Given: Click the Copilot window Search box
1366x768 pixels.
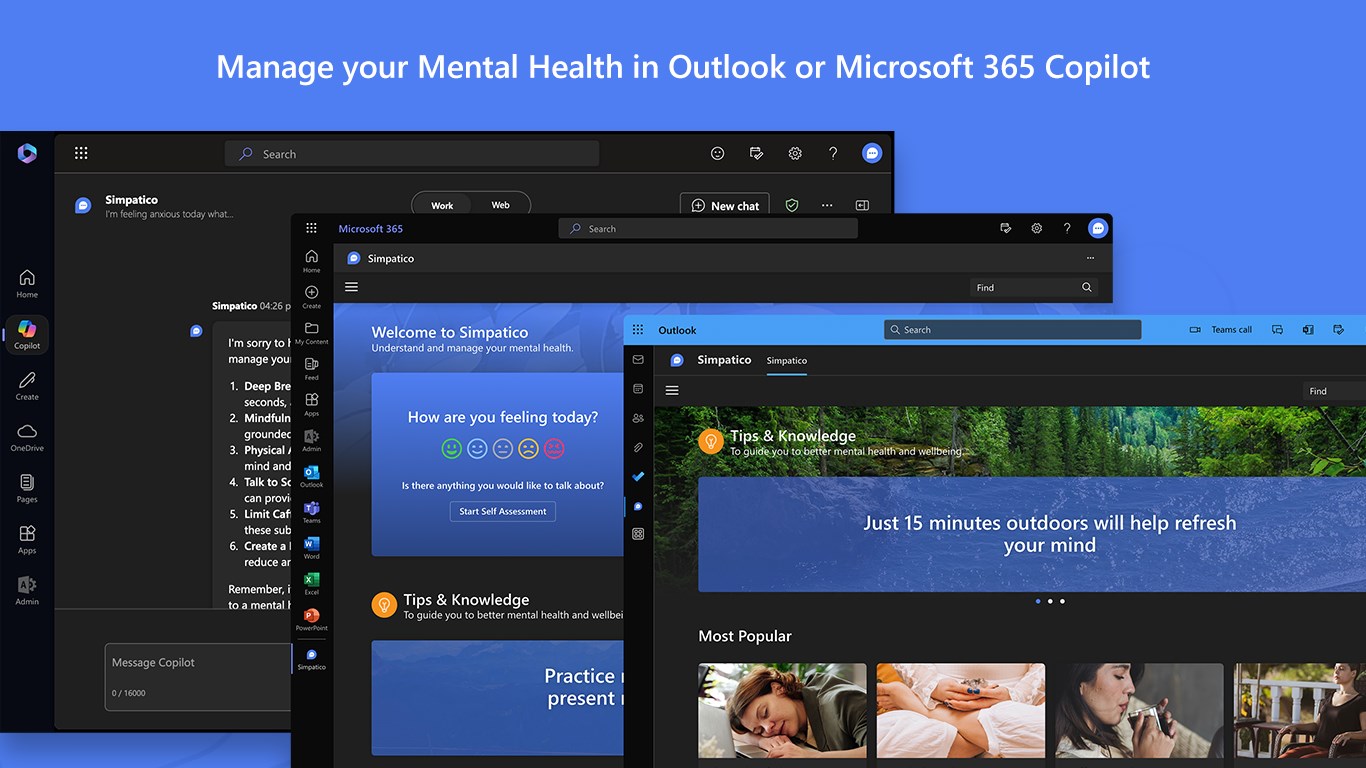Looking at the screenshot, I should pyautogui.click(x=412, y=153).
